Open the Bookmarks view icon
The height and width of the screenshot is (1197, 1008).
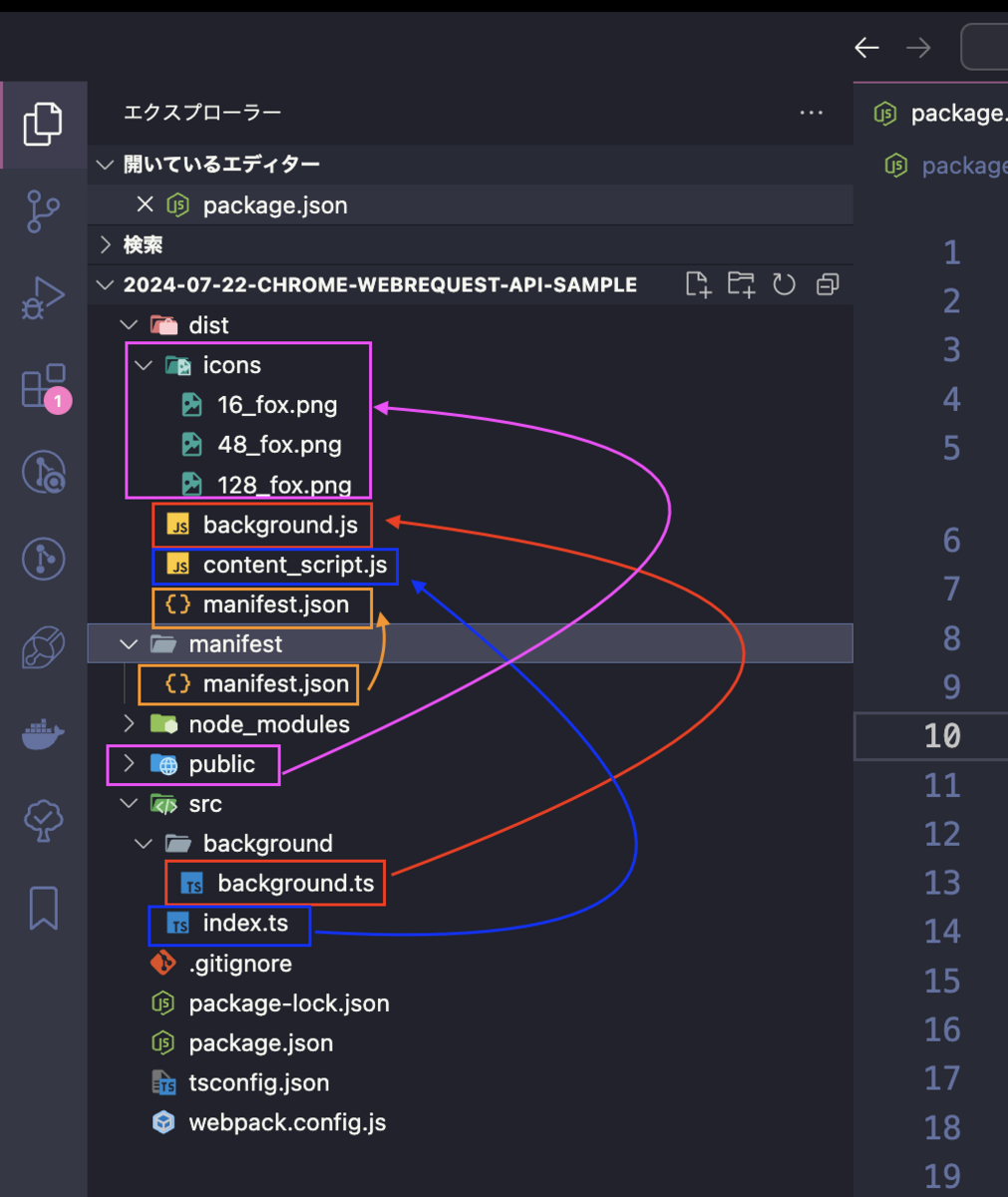point(43,908)
